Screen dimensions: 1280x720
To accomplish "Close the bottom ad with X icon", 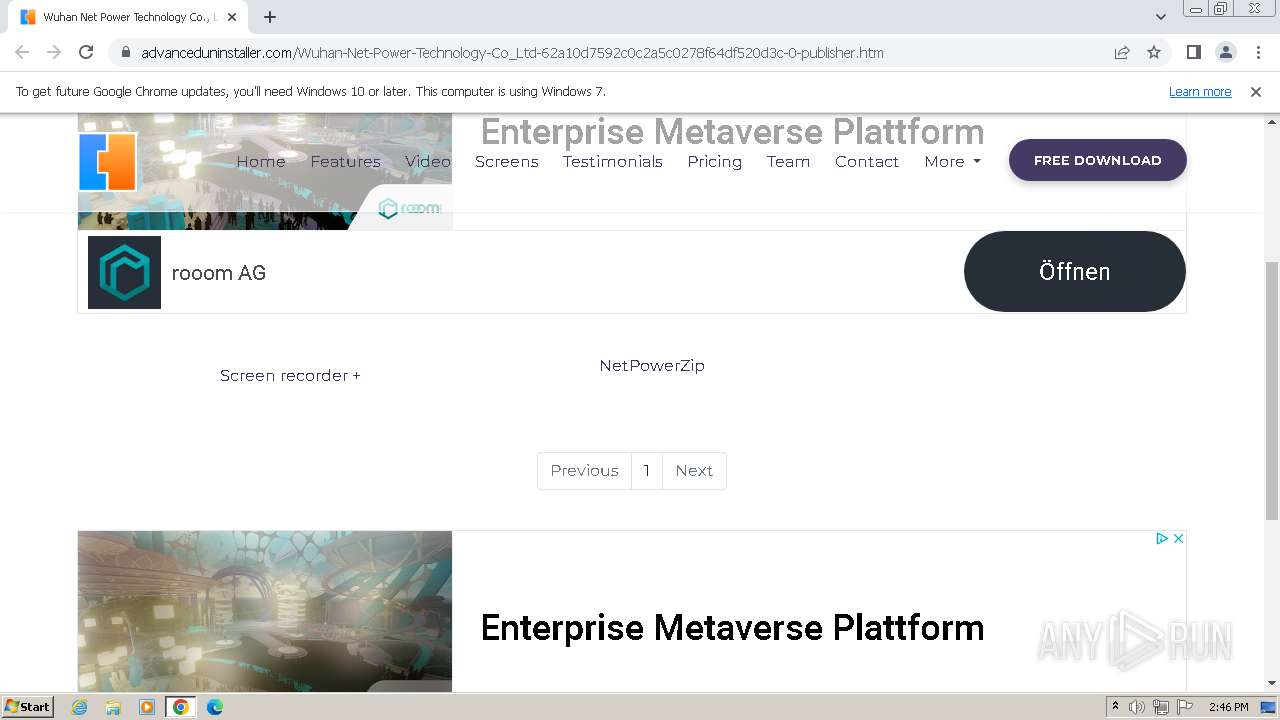I will point(1178,538).
